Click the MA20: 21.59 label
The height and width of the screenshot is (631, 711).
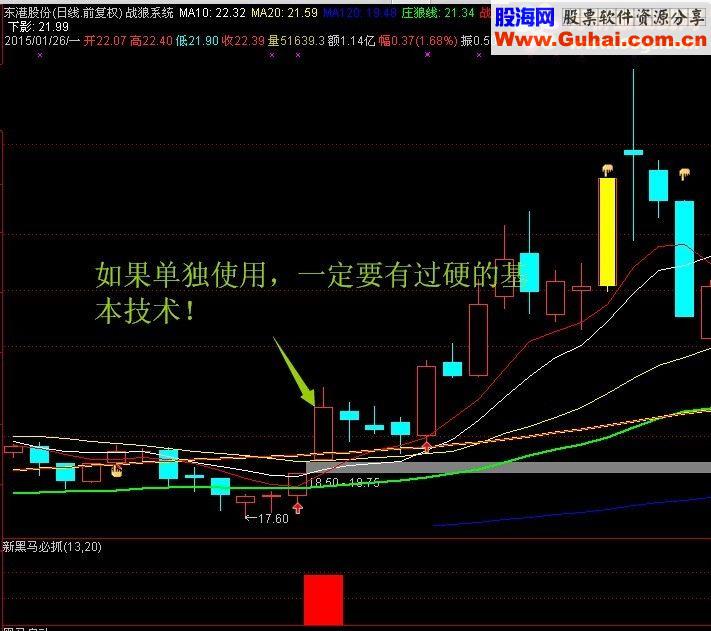coord(285,13)
